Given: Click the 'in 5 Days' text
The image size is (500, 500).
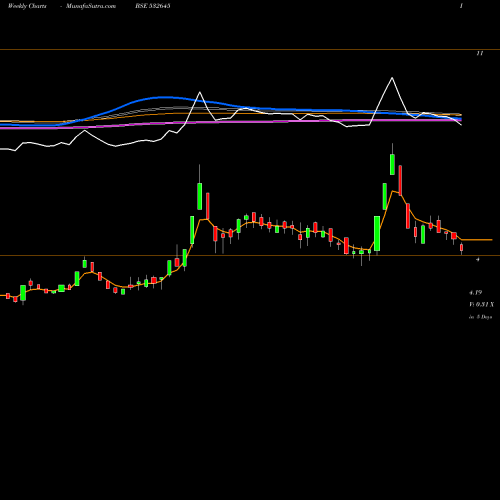Looking at the screenshot, I should (481, 317).
